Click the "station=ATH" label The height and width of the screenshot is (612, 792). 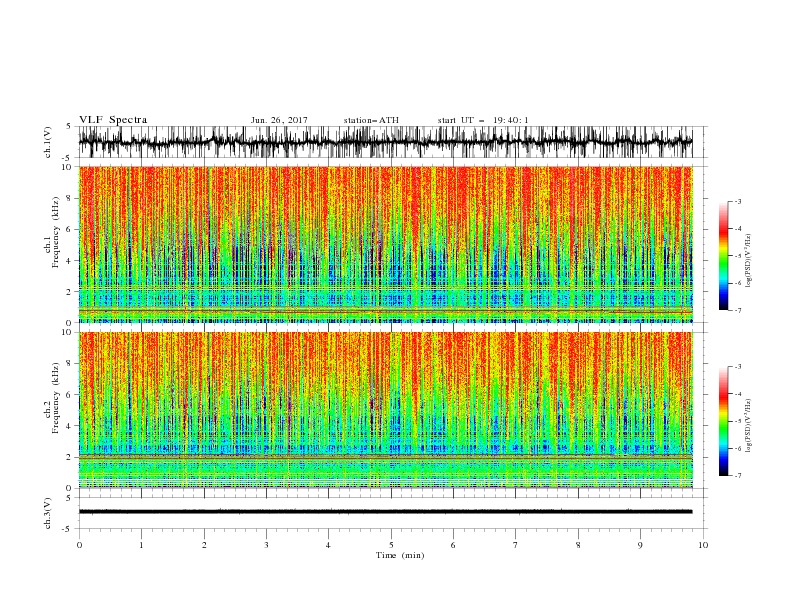click(x=371, y=120)
